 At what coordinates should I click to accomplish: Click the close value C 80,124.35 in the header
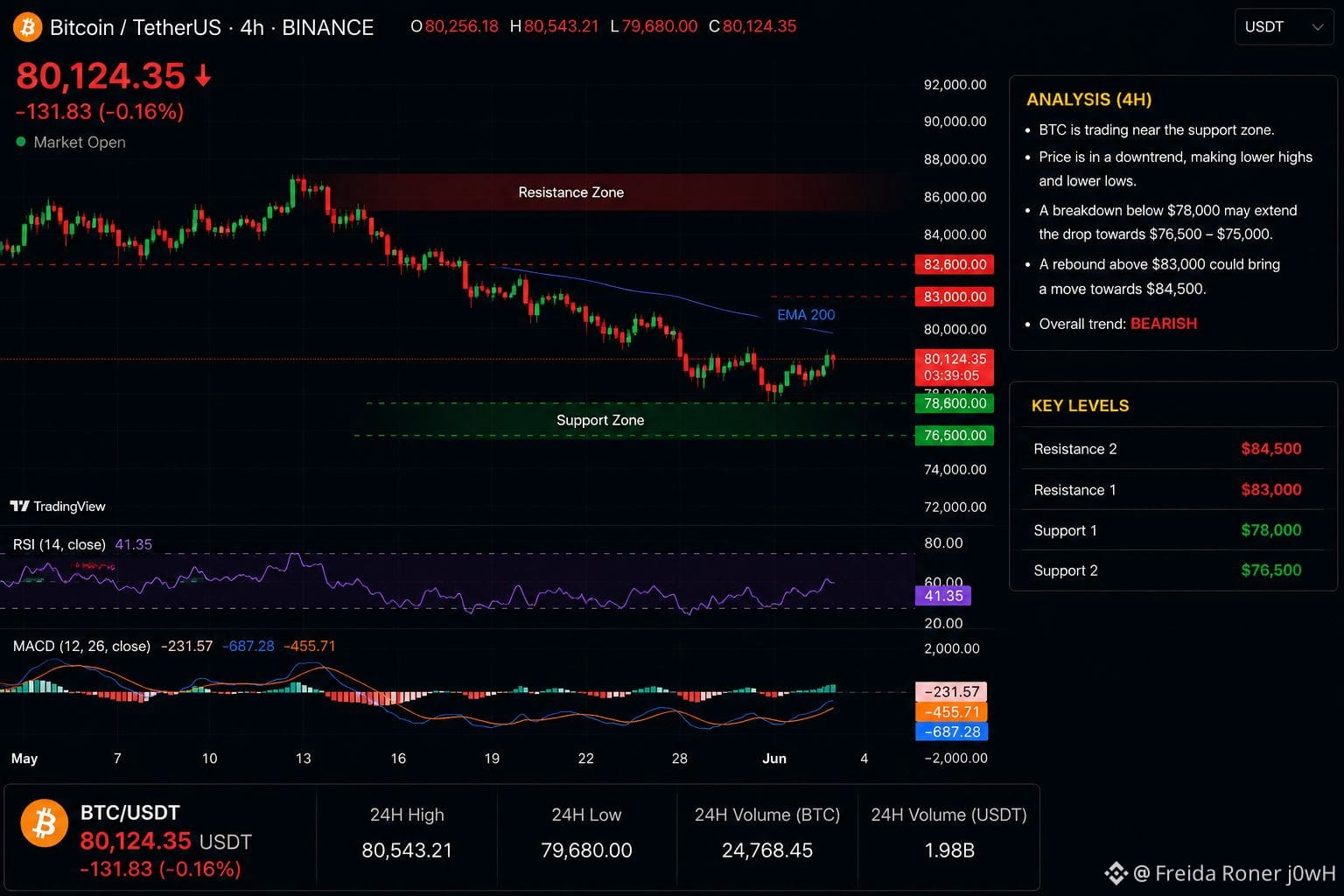[752, 26]
